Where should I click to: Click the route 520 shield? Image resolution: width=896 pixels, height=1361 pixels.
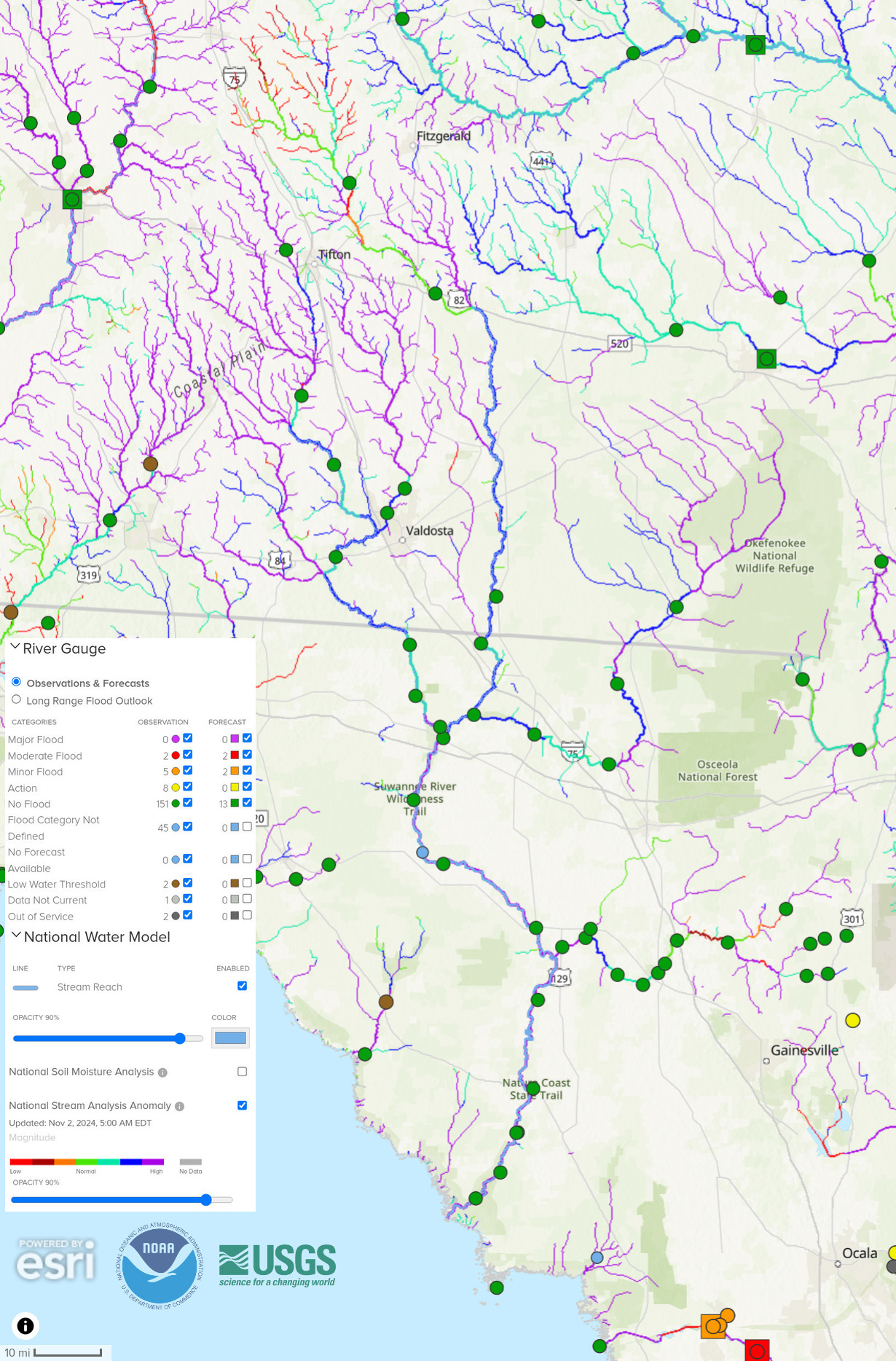pyautogui.click(x=620, y=343)
